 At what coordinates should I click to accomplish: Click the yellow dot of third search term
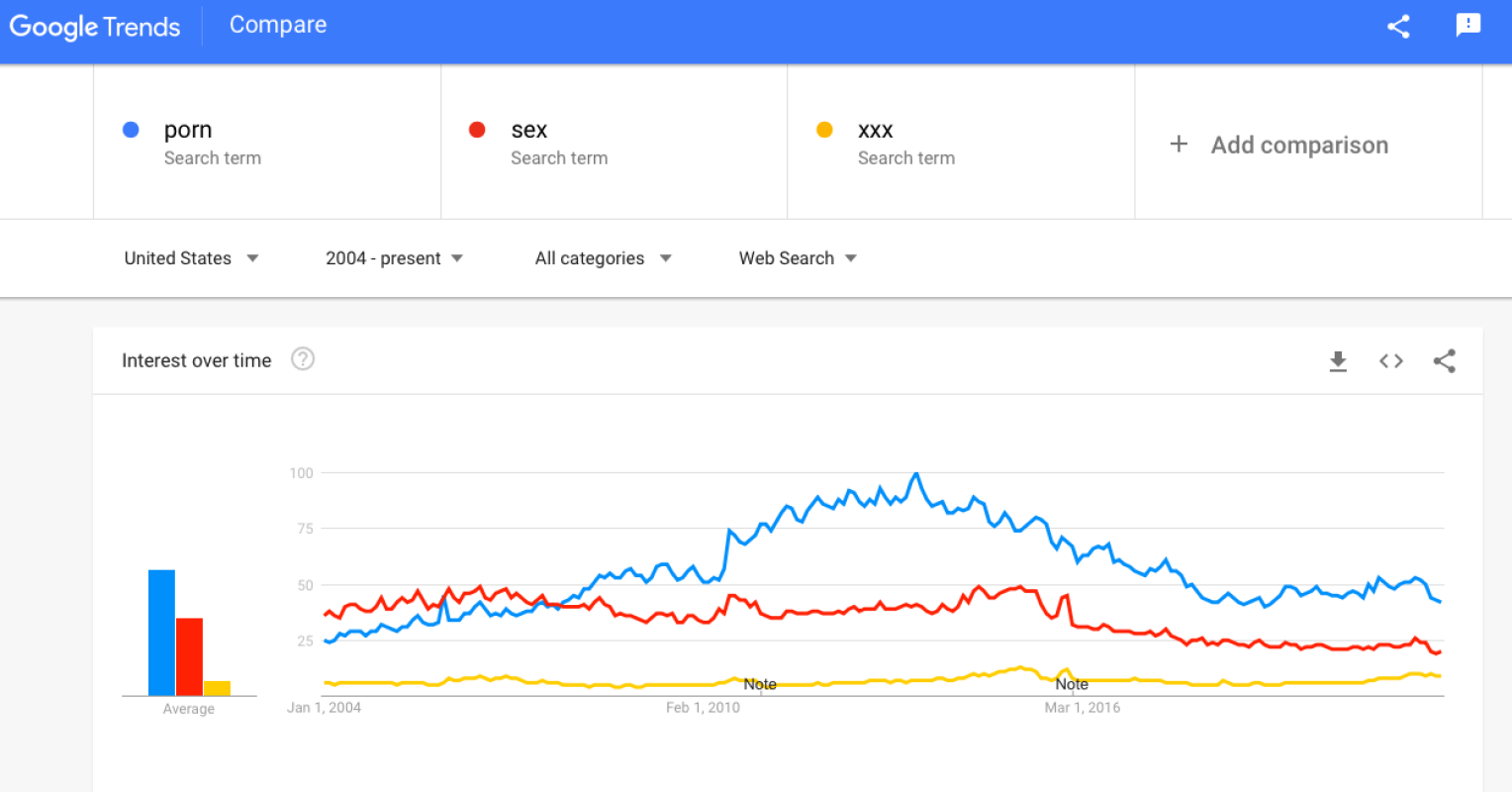coord(824,130)
